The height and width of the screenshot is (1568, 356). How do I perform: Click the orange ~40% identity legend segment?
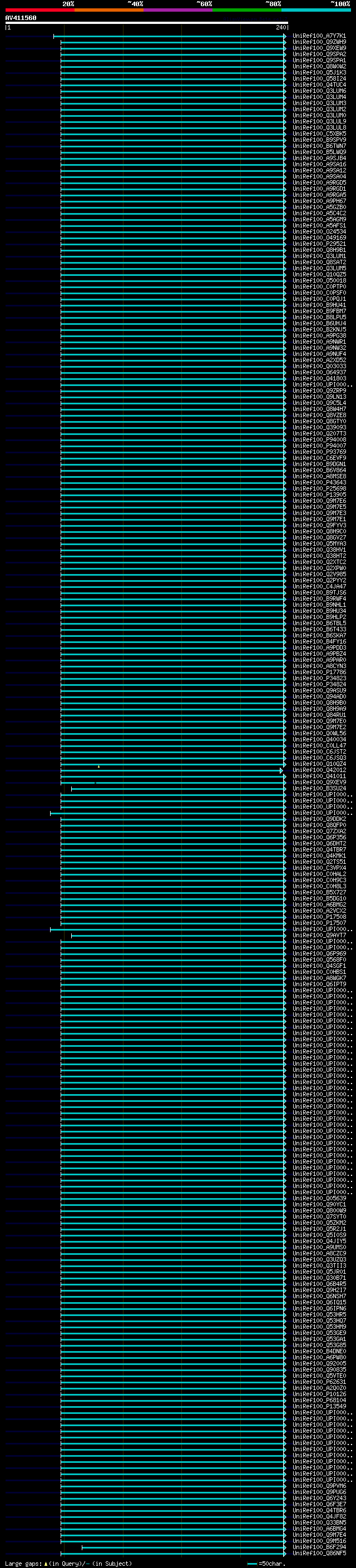click(109, 10)
